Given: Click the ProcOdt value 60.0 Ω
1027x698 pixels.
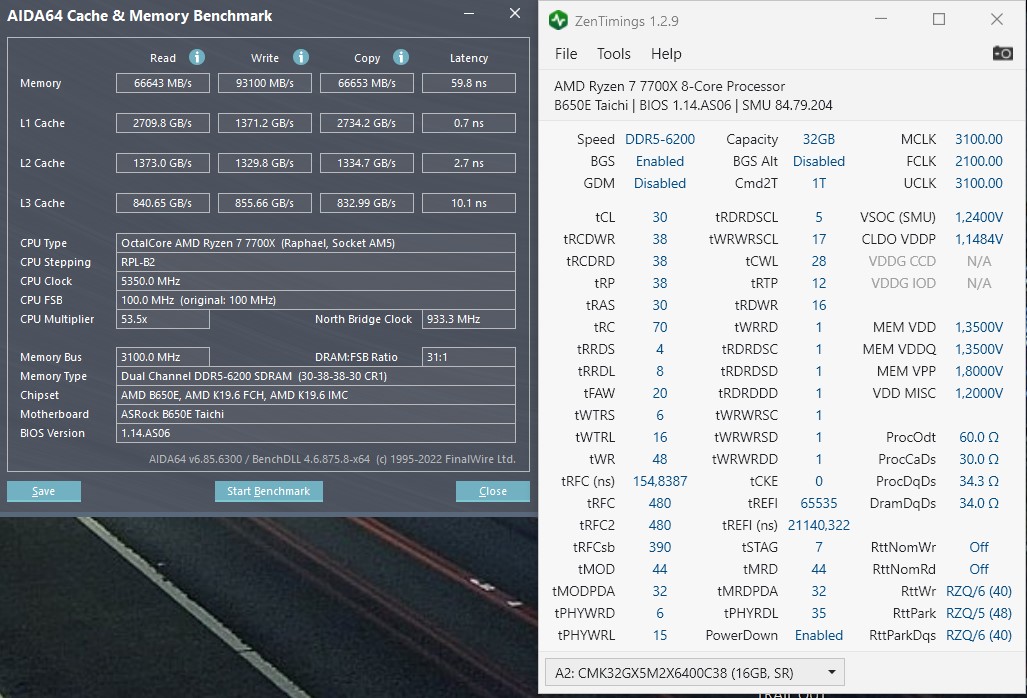Looking at the screenshot, I should (979, 437).
